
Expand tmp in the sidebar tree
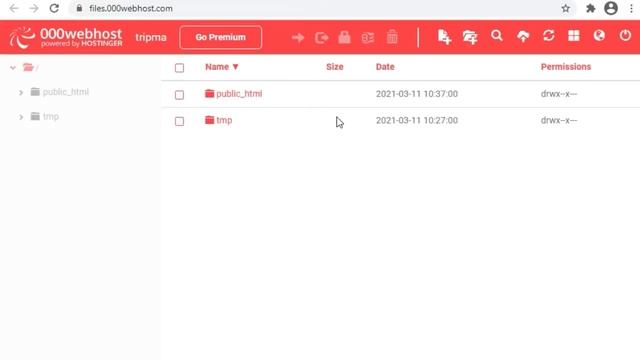coord(21,117)
